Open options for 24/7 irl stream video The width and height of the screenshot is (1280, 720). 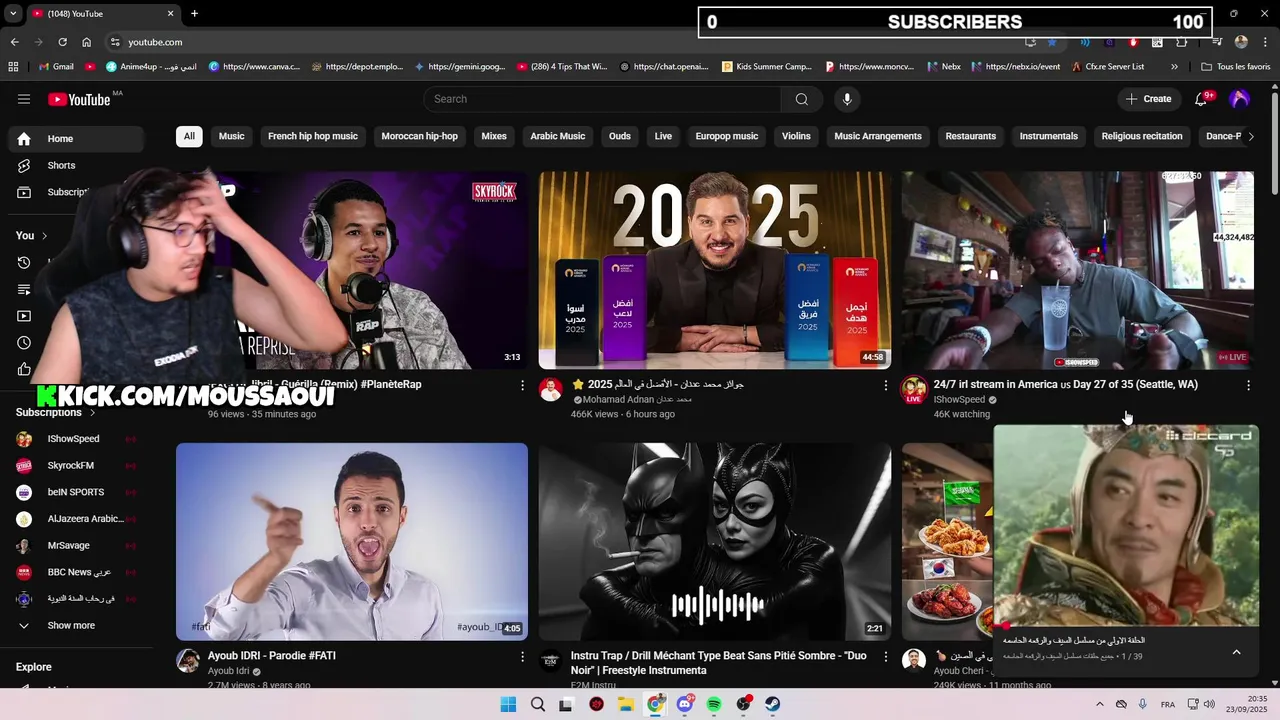pos(1248,385)
